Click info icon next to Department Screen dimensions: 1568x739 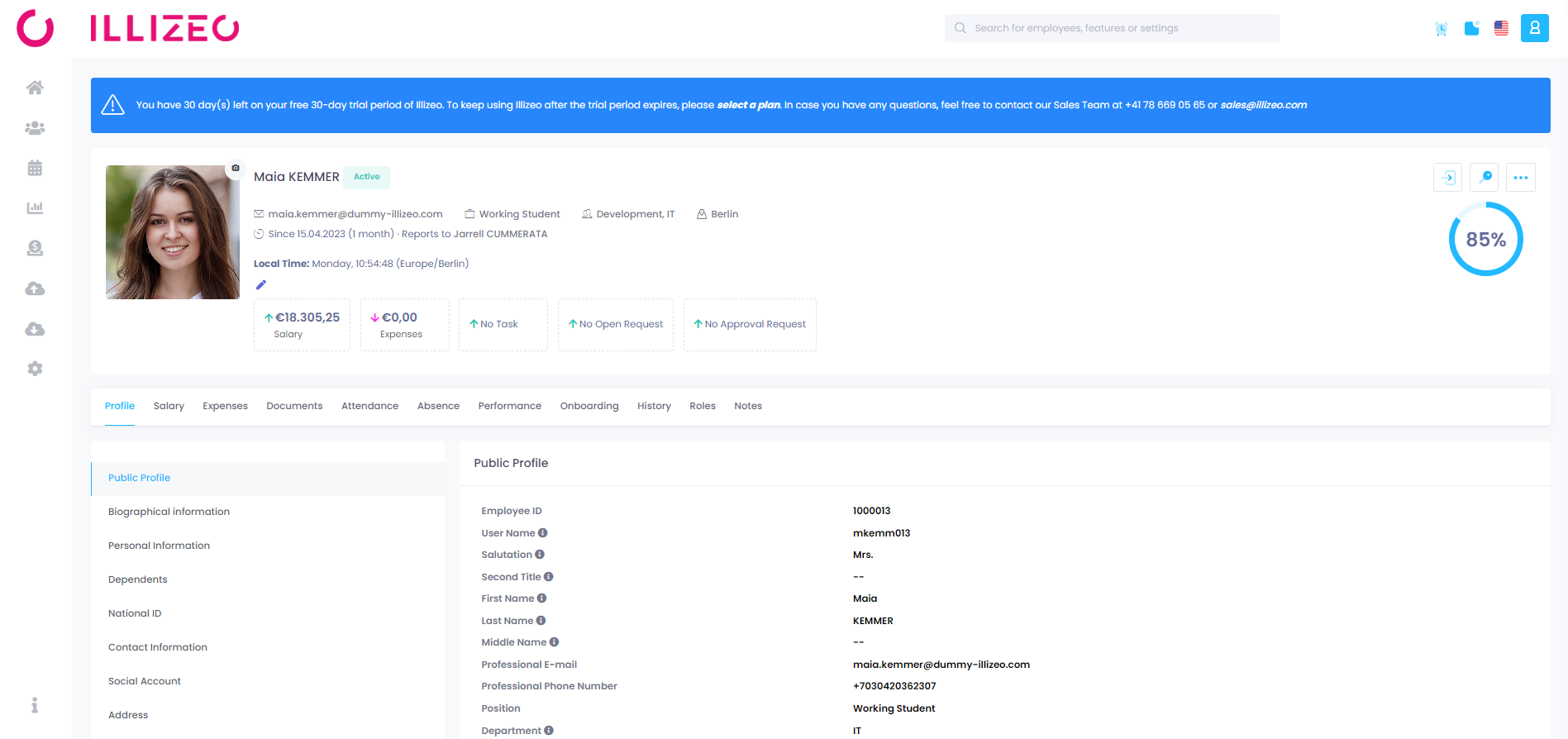[549, 731]
